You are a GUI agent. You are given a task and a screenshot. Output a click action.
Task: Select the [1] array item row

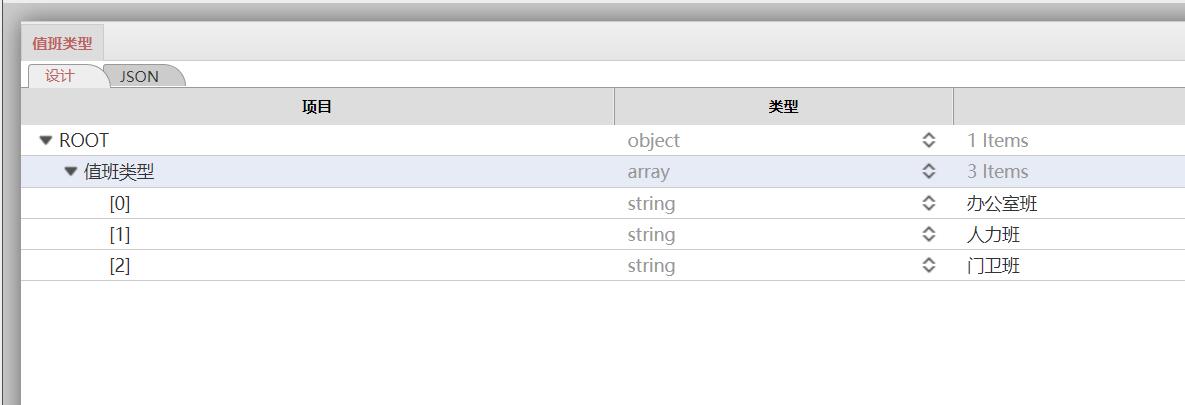pyautogui.click(x=120, y=235)
